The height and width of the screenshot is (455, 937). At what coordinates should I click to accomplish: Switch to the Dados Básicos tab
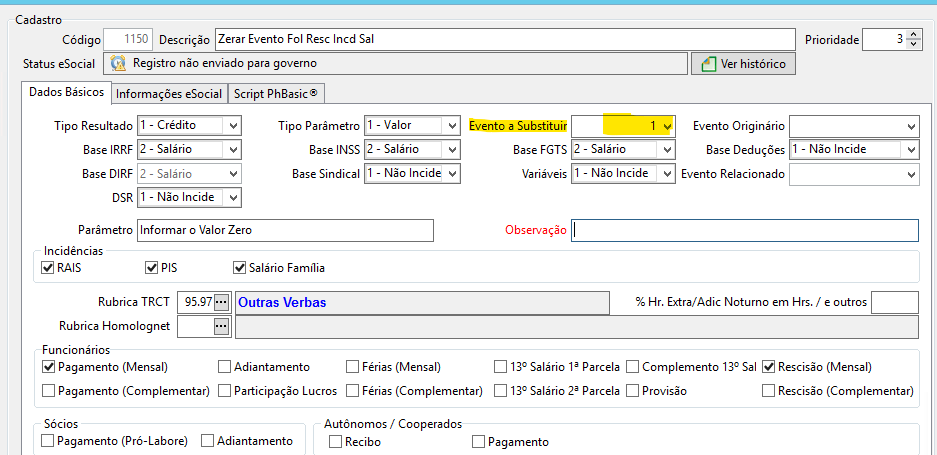(66, 93)
